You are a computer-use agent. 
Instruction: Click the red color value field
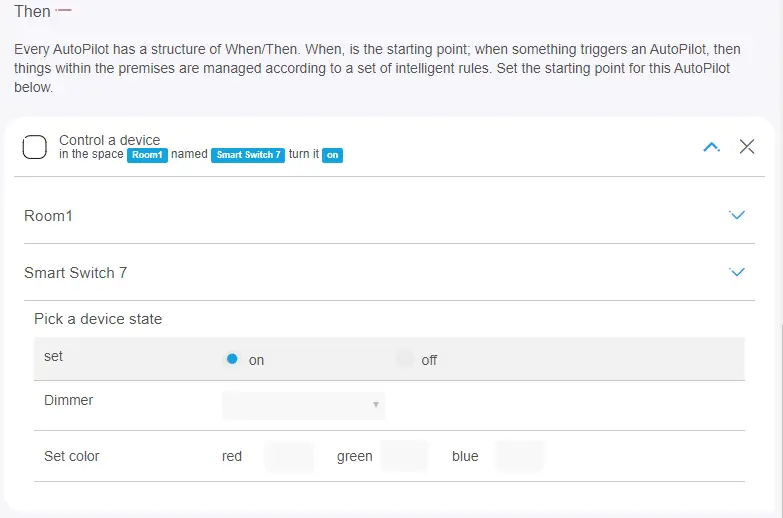(289, 456)
